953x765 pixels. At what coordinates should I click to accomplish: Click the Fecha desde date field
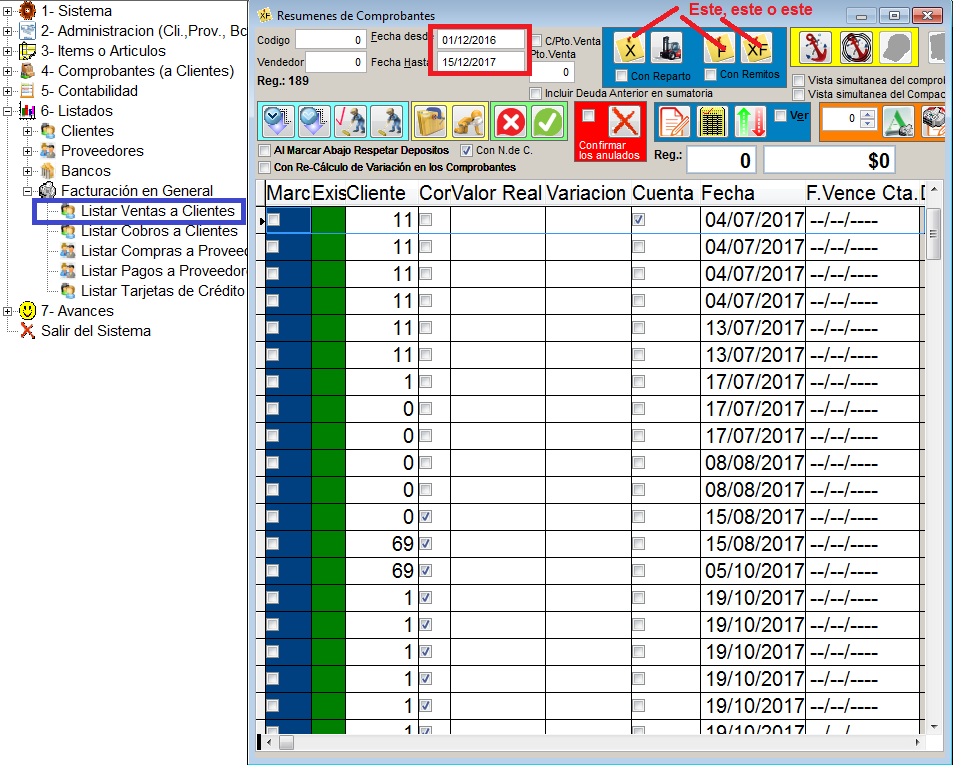(480, 40)
